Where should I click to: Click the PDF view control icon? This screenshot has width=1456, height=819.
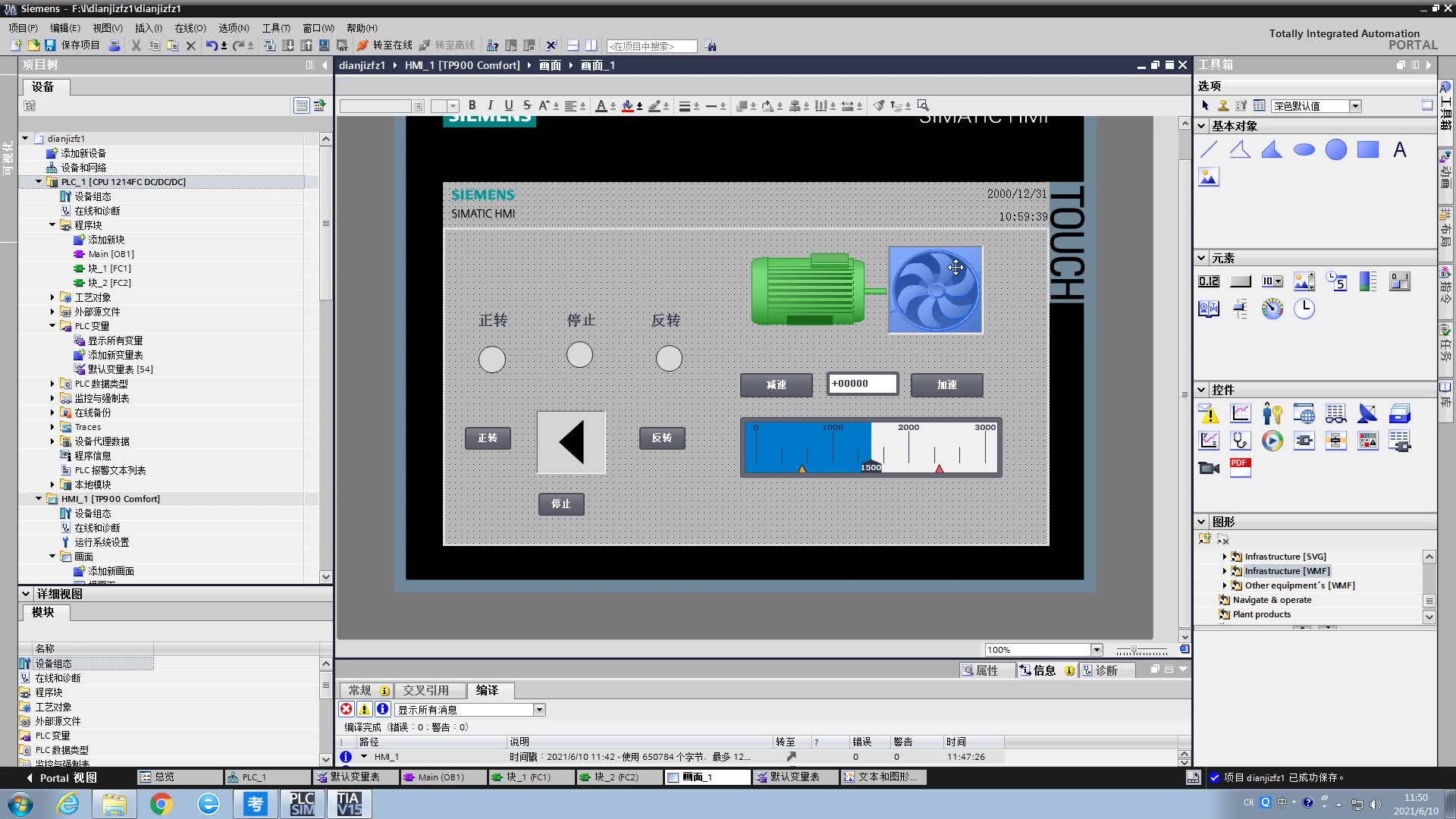[1241, 467]
